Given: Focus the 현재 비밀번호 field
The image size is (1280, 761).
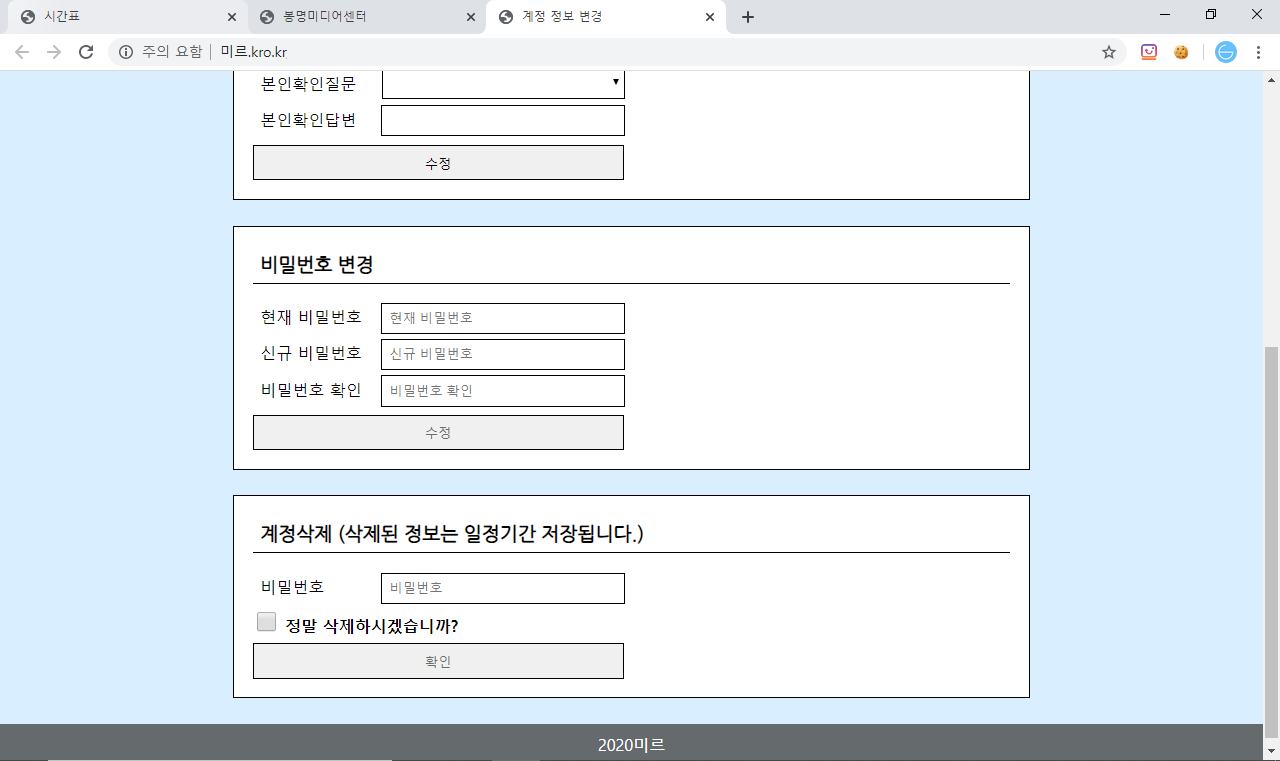Looking at the screenshot, I should click(503, 318).
